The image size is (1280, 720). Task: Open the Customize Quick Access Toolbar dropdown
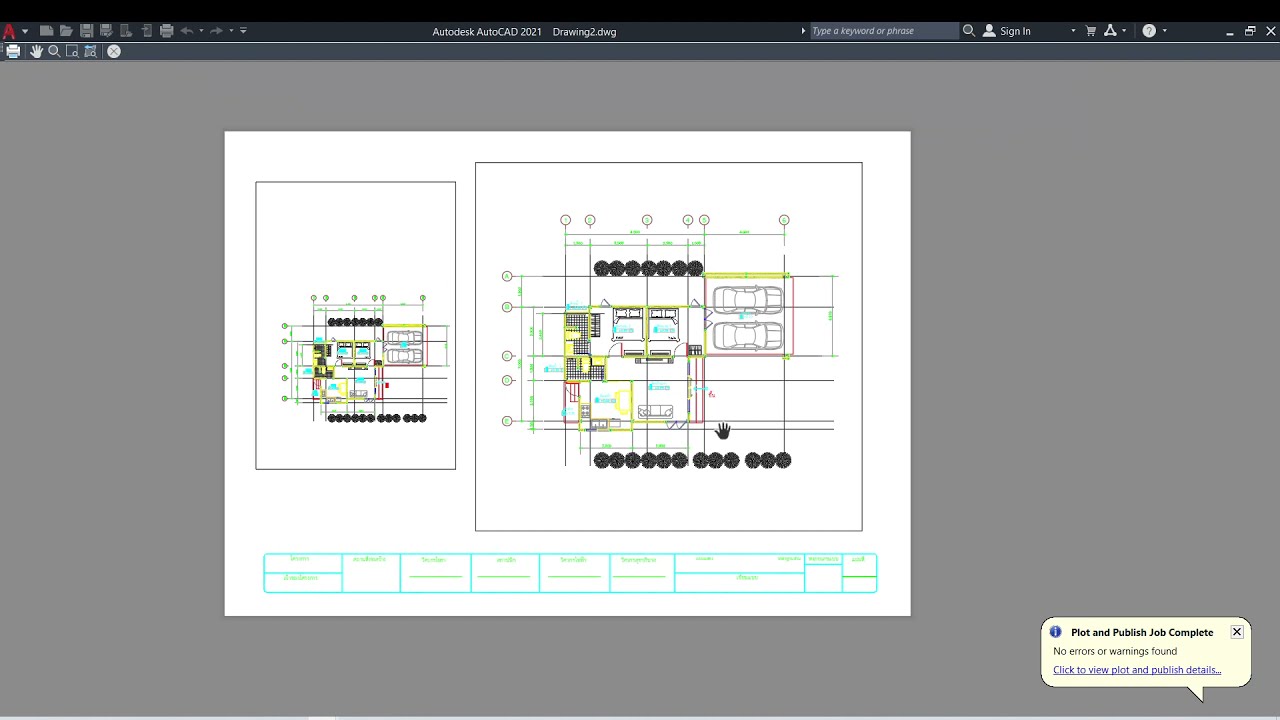click(243, 31)
